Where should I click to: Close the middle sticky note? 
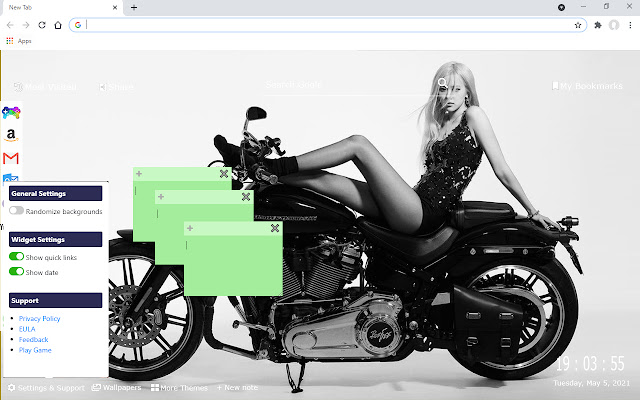click(x=246, y=197)
